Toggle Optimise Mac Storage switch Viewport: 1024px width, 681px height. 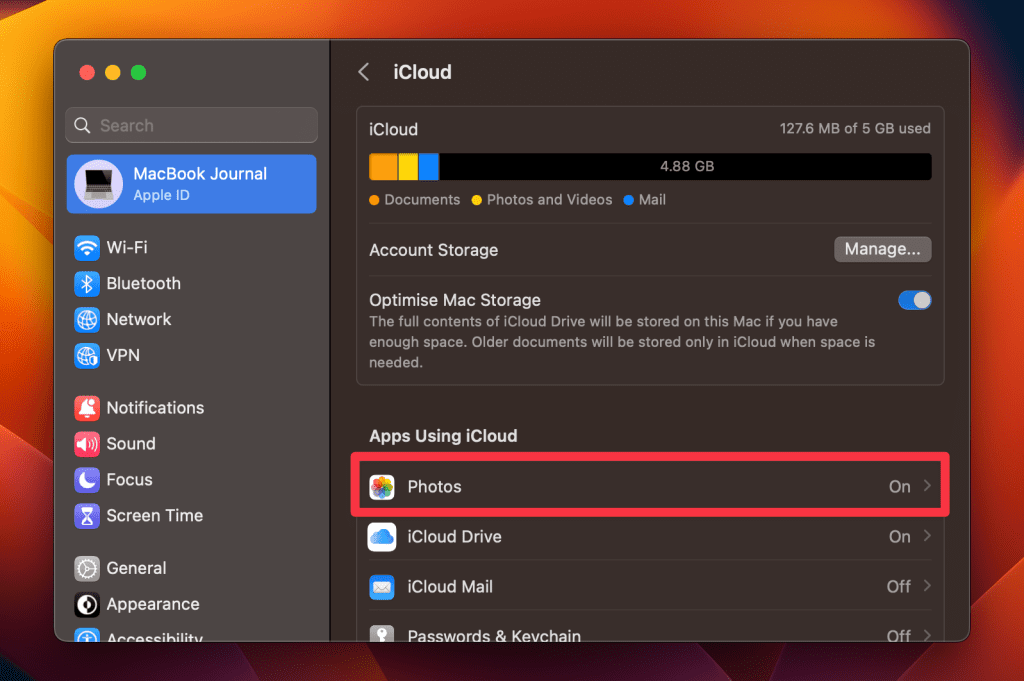(x=914, y=300)
